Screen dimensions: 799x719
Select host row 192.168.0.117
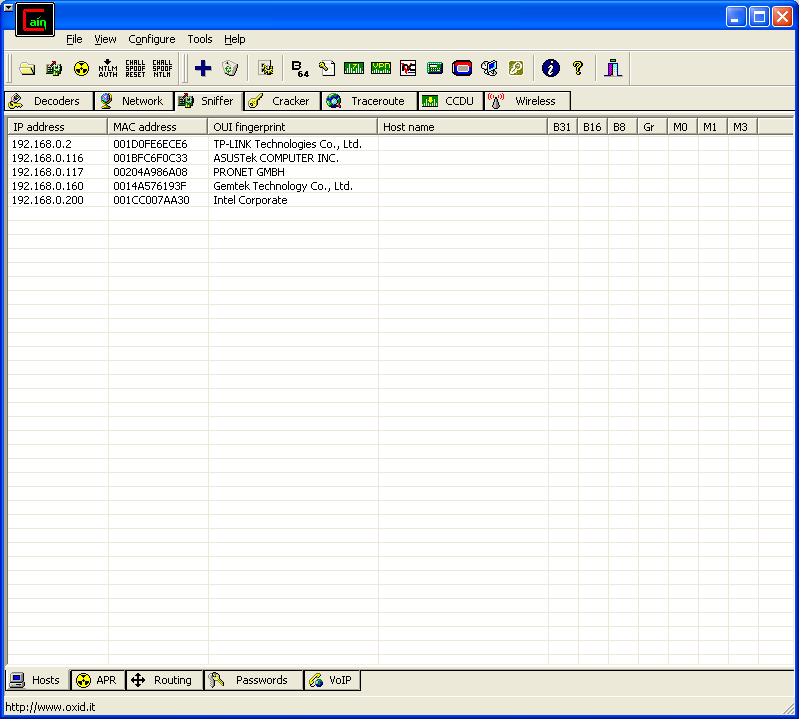[400, 172]
